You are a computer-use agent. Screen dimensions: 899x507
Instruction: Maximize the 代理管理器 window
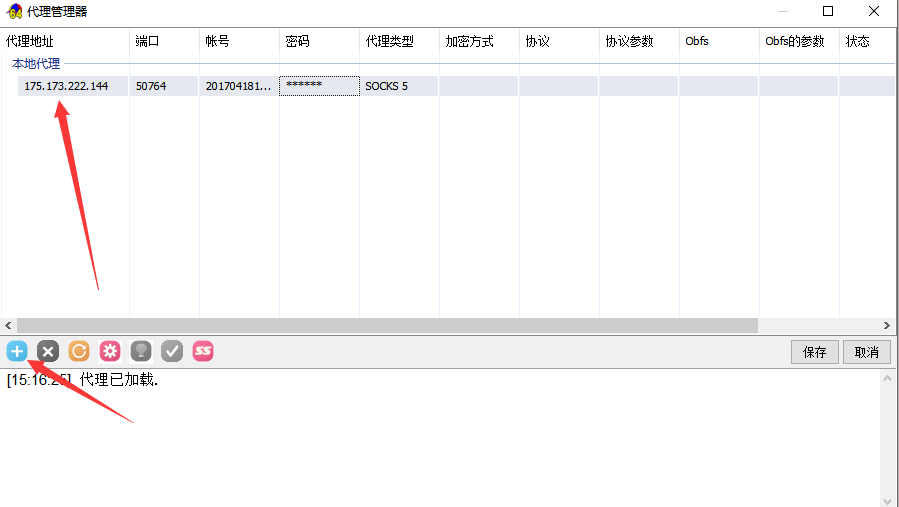click(x=828, y=11)
